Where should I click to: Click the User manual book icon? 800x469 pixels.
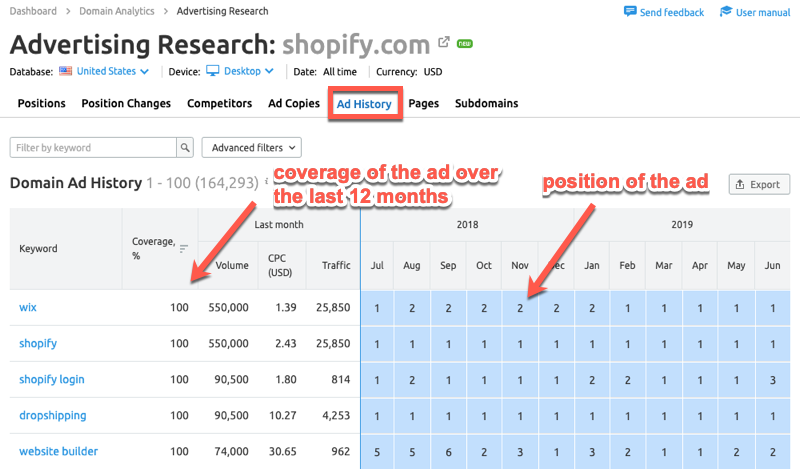pyautogui.click(x=725, y=12)
